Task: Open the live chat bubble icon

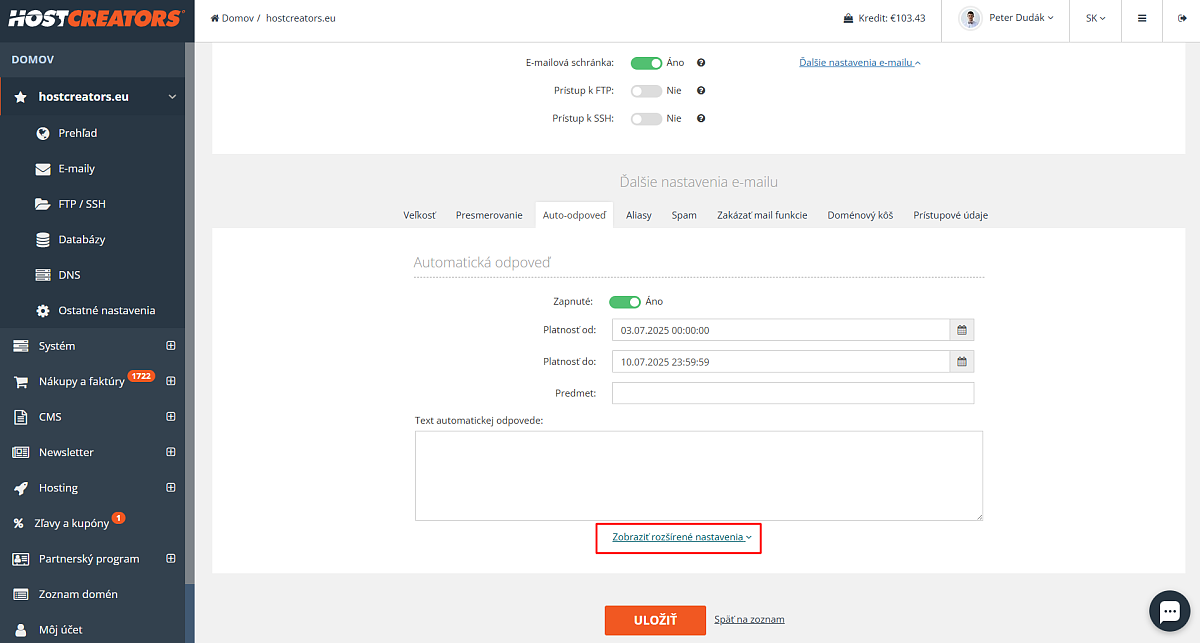Action: click(1168, 611)
